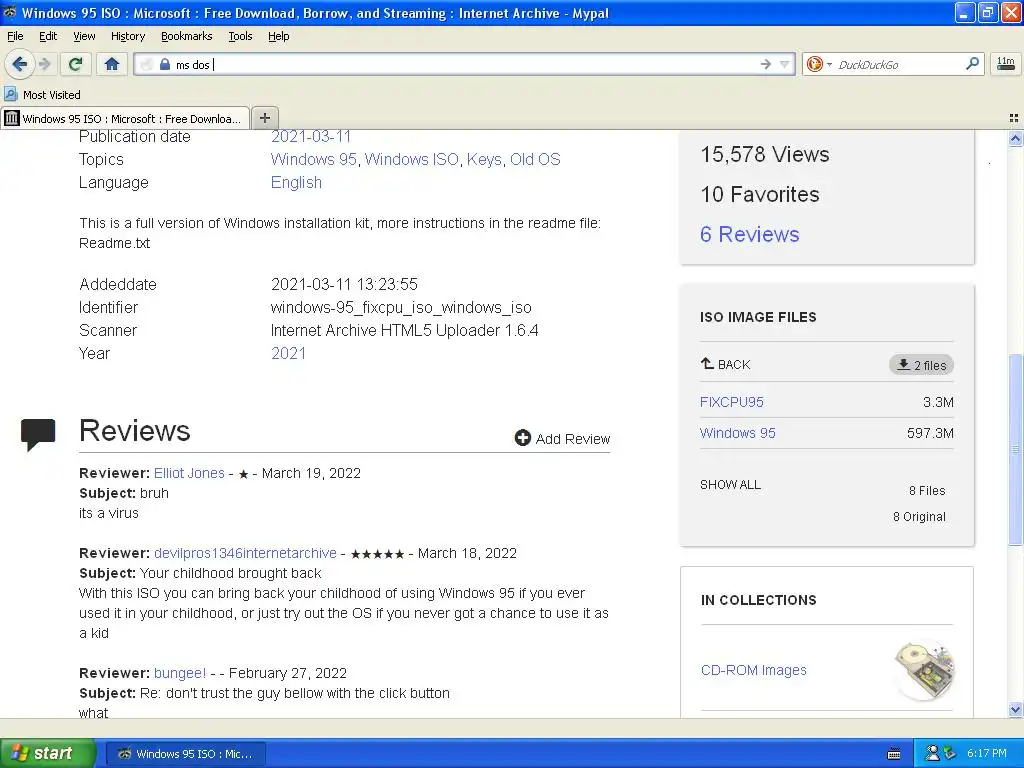Open reviewer Elliot Jones profile
Screen dimensions: 1024x768
189,473
